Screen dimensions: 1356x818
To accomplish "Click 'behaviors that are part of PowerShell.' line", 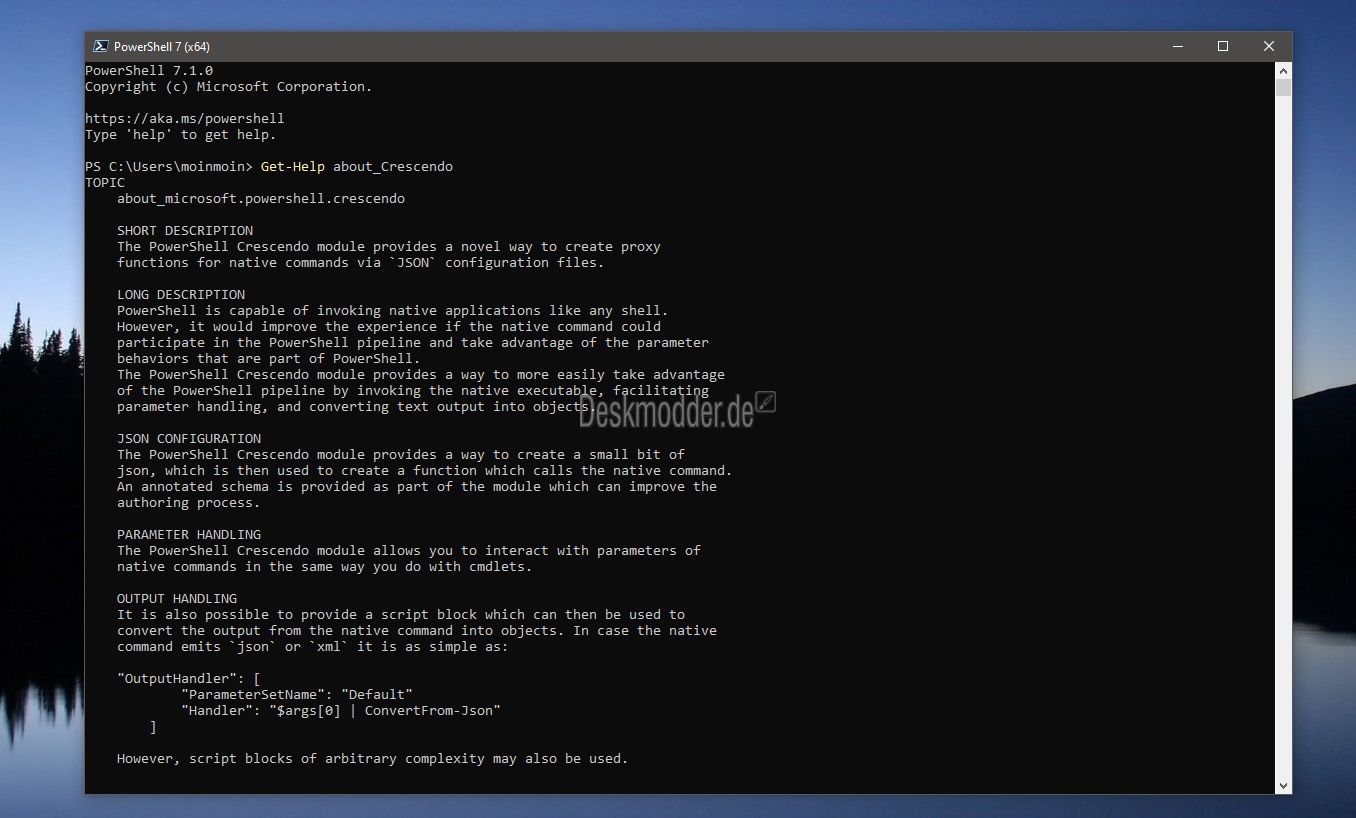I will 269,358.
